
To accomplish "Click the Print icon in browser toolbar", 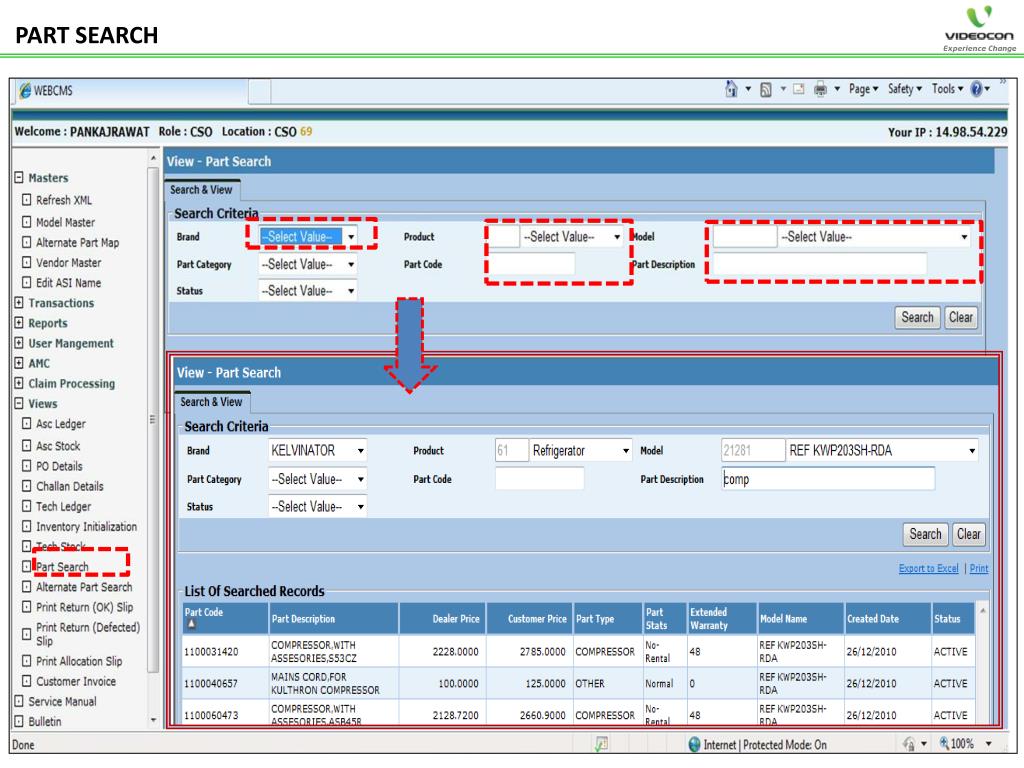I will click(x=820, y=89).
